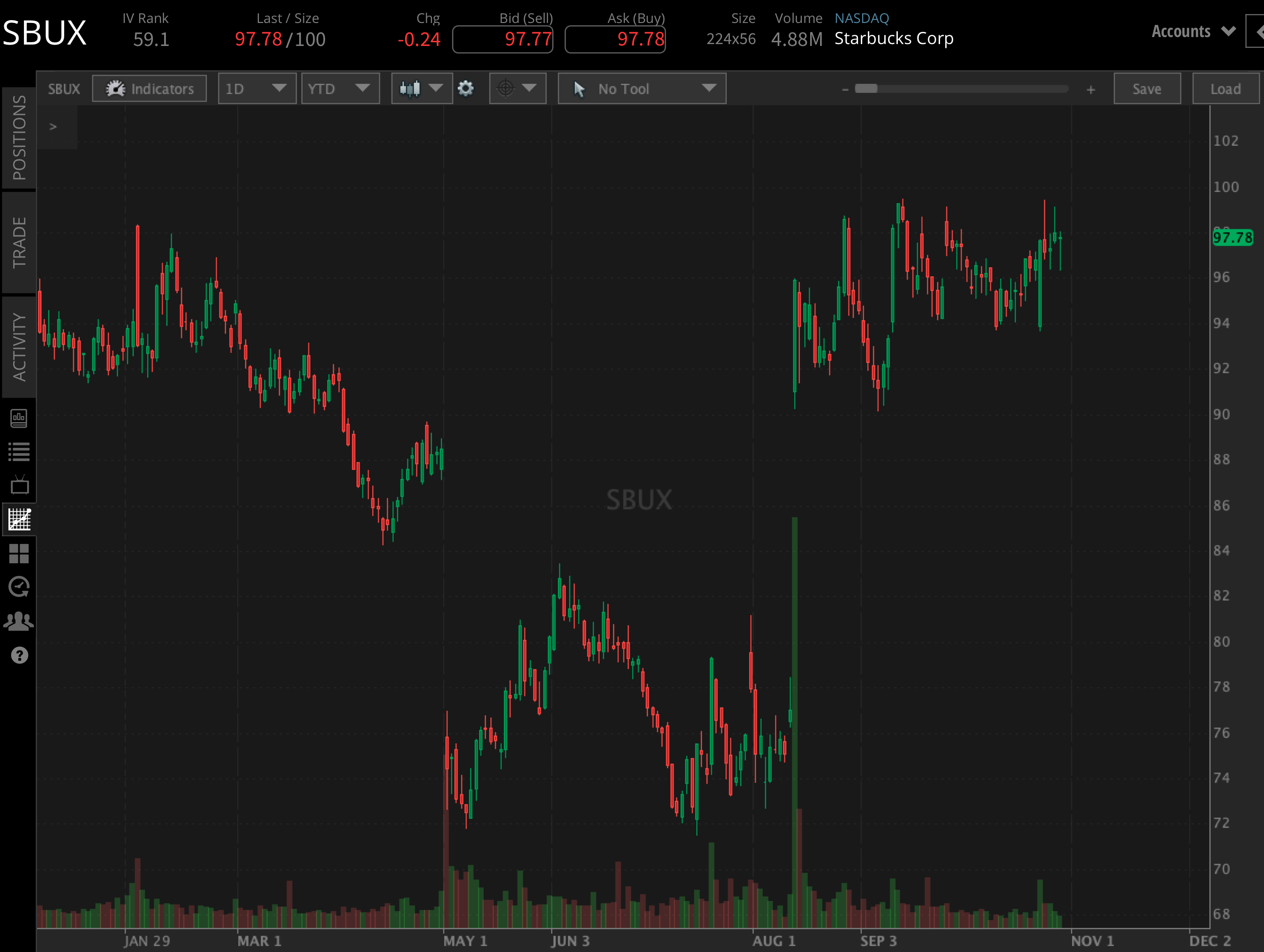Open the history clock icon in sidebar

coord(19,587)
